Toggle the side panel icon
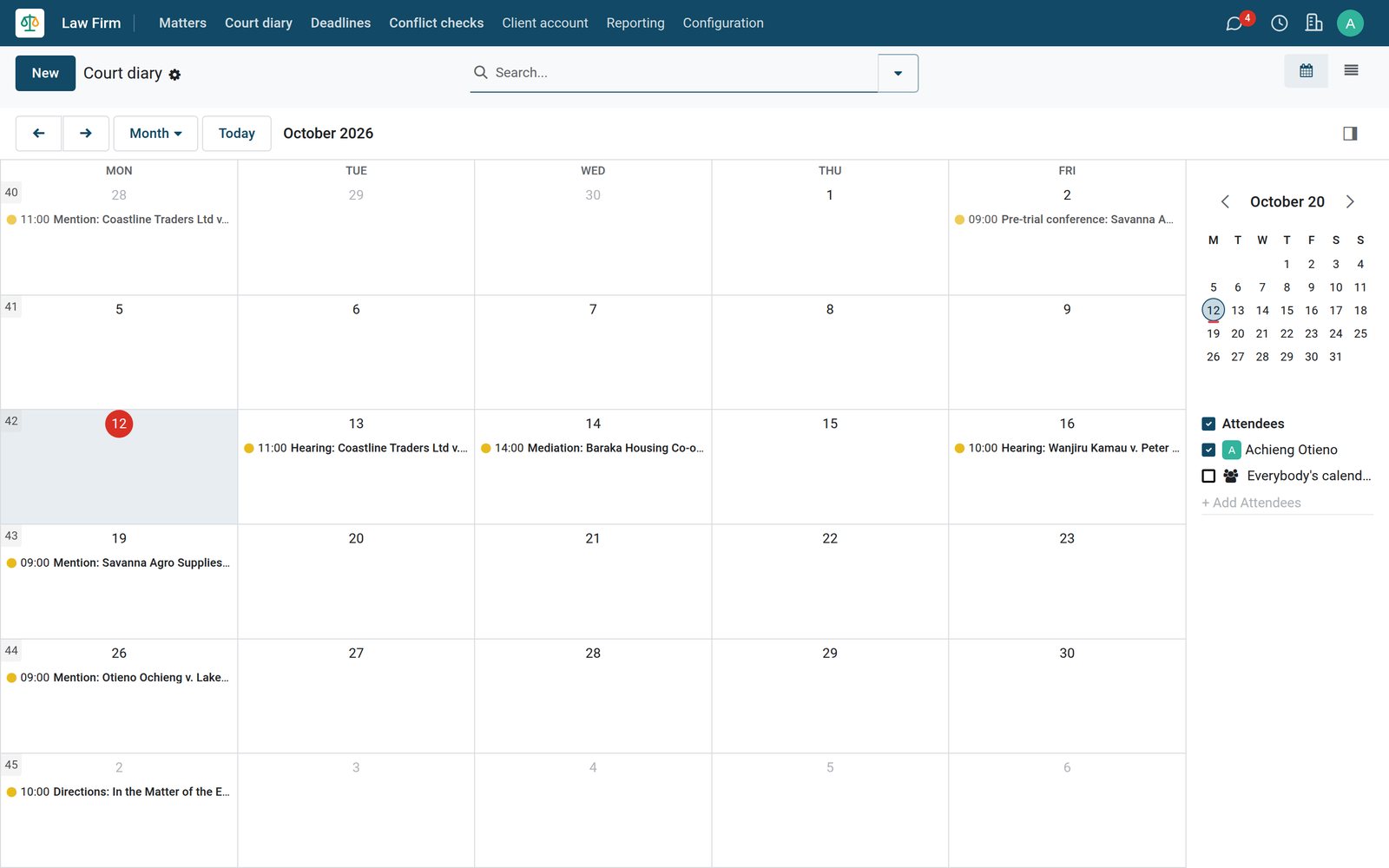The width and height of the screenshot is (1389, 868). tap(1350, 134)
